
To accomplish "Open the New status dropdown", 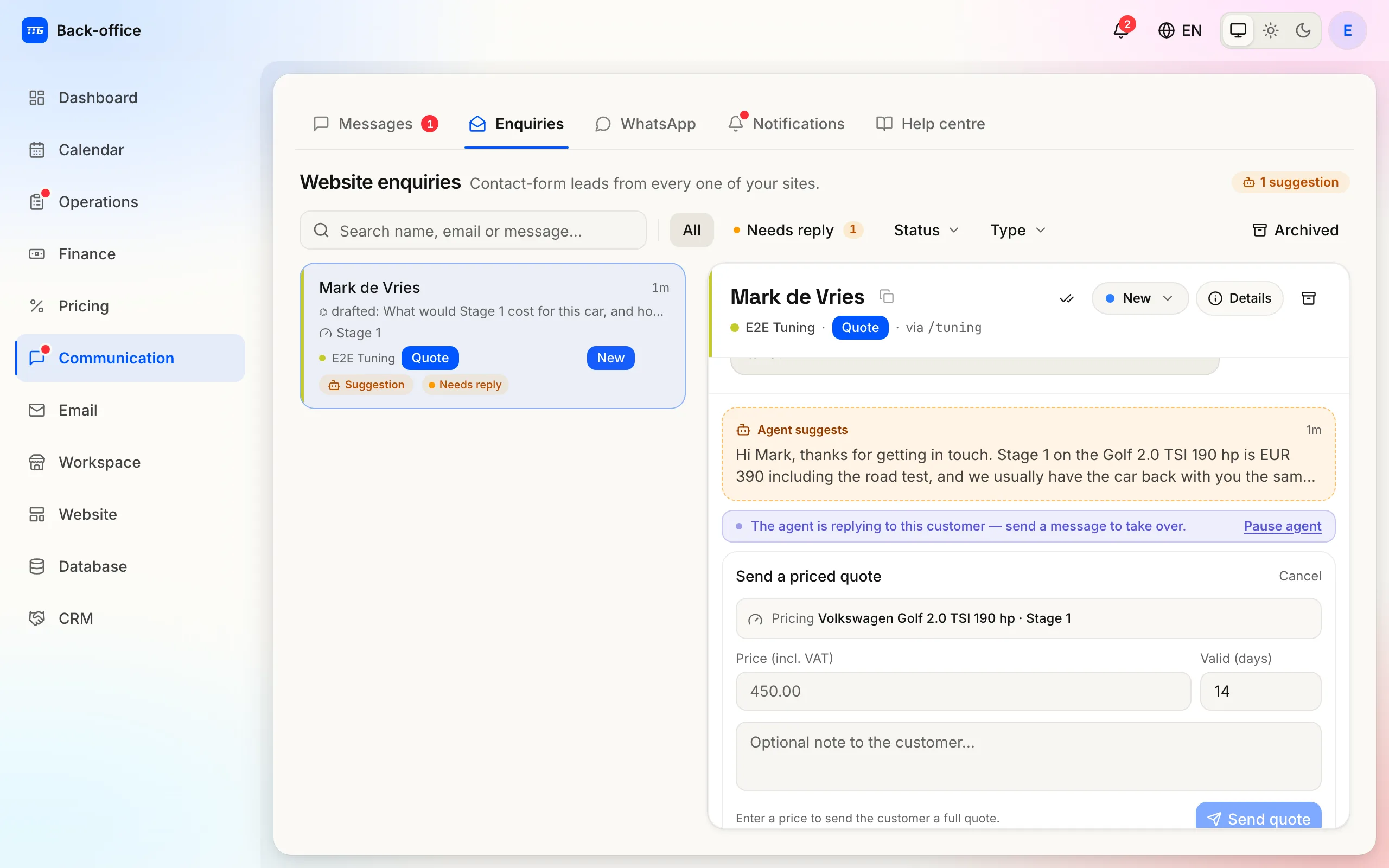I will coord(1140,298).
